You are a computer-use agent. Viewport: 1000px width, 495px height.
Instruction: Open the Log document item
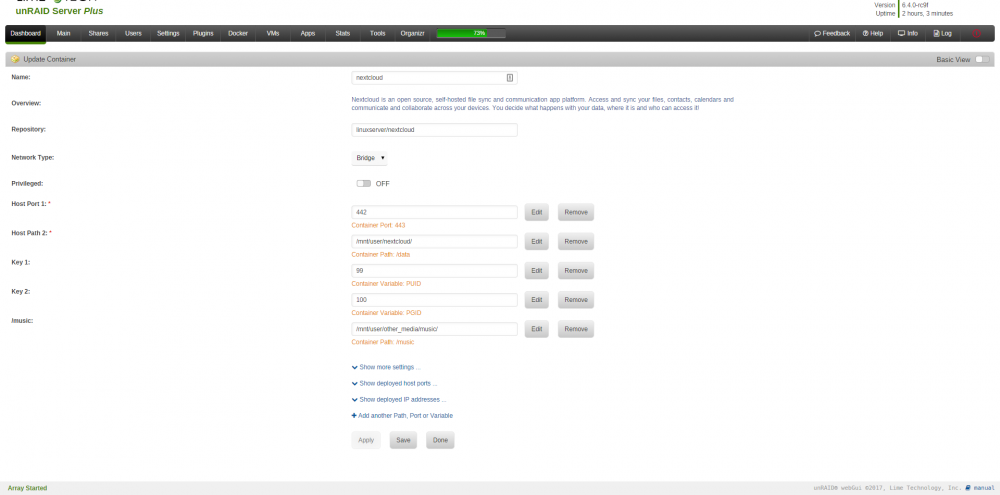[x=943, y=34]
